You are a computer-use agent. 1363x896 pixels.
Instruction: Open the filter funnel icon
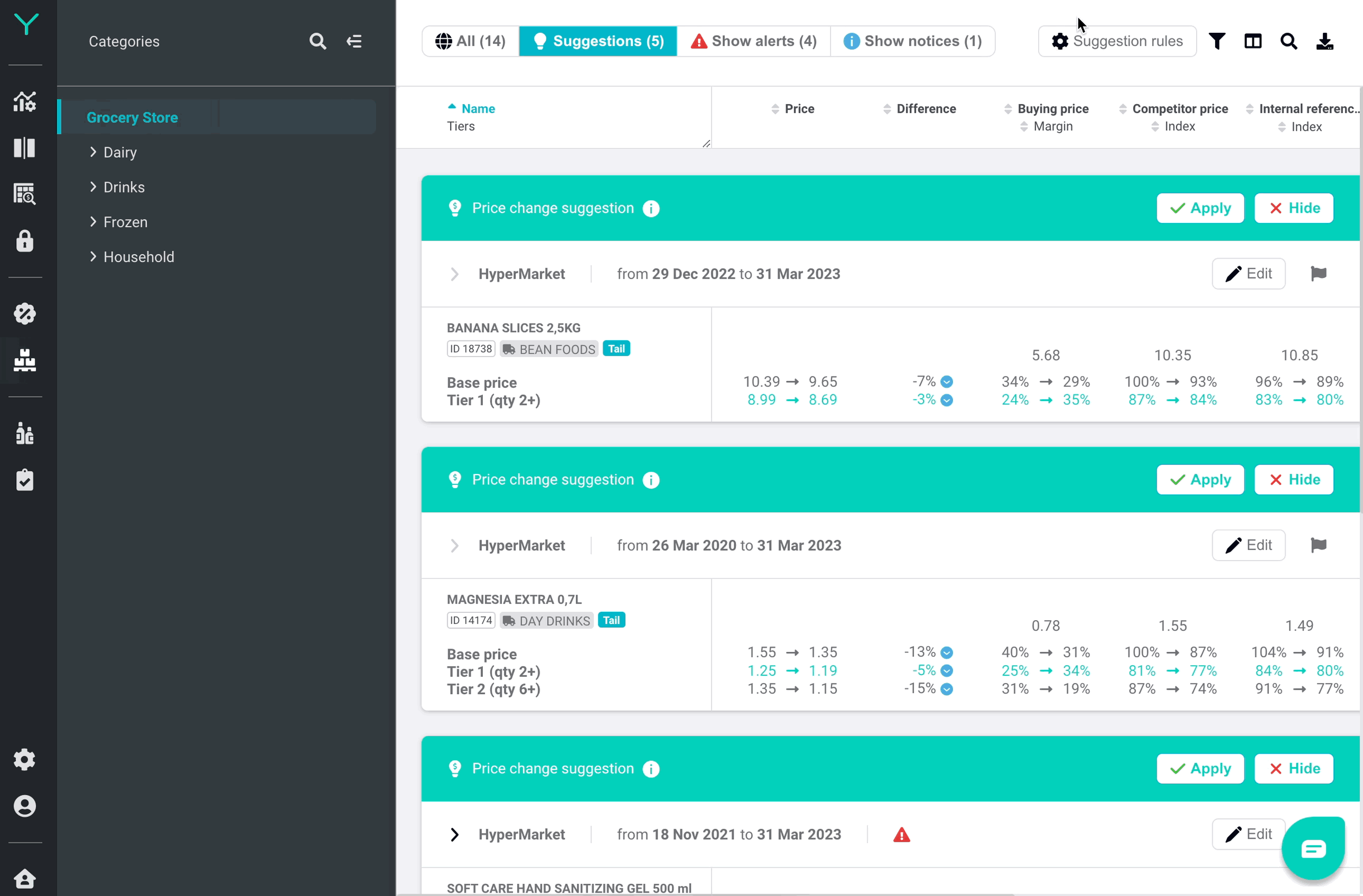tap(1217, 41)
